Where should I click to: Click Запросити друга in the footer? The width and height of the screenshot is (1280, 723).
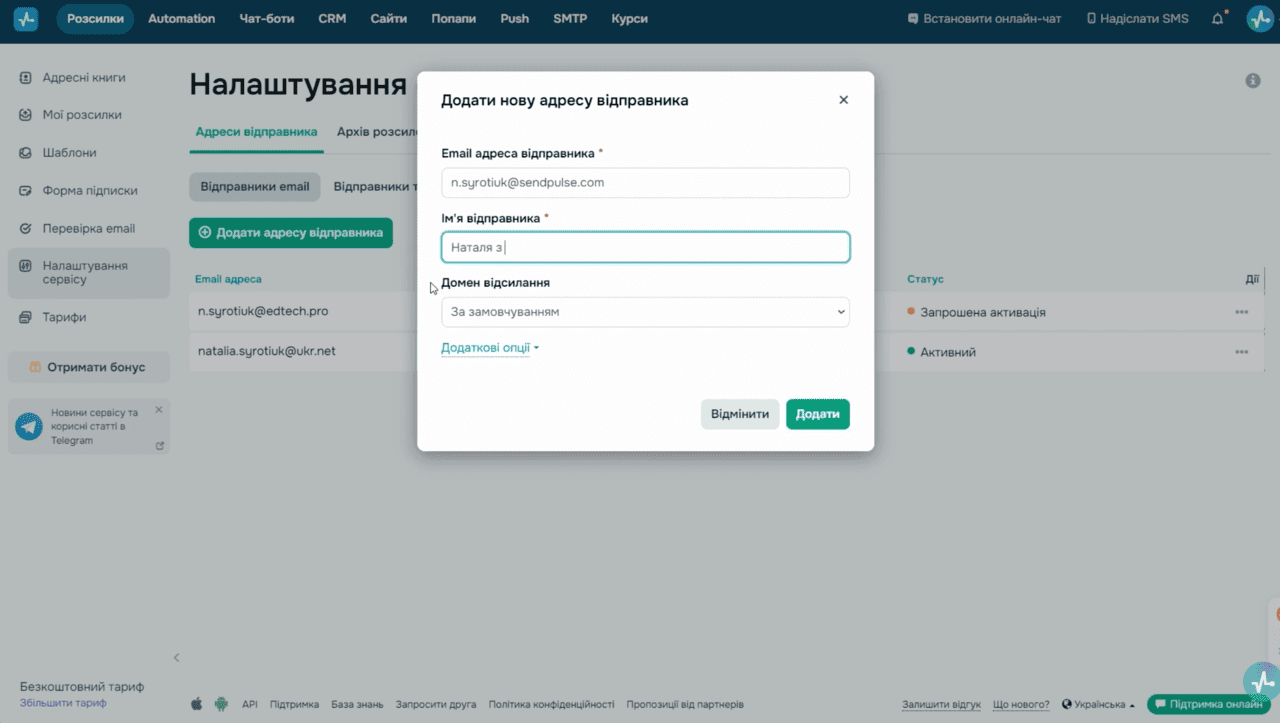pos(436,704)
